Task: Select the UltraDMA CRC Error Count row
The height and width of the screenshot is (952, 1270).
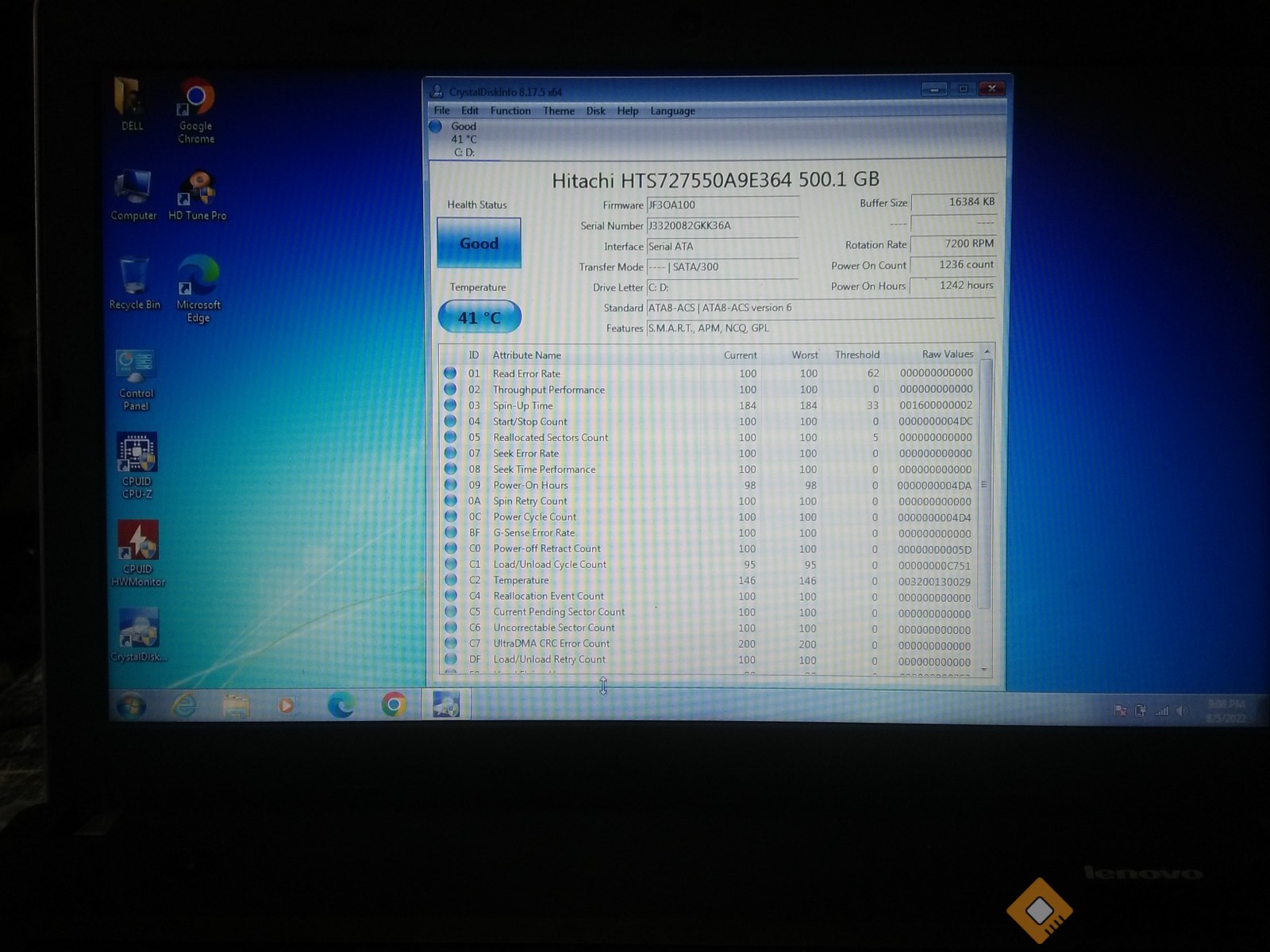Action: click(x=708, y=643)
